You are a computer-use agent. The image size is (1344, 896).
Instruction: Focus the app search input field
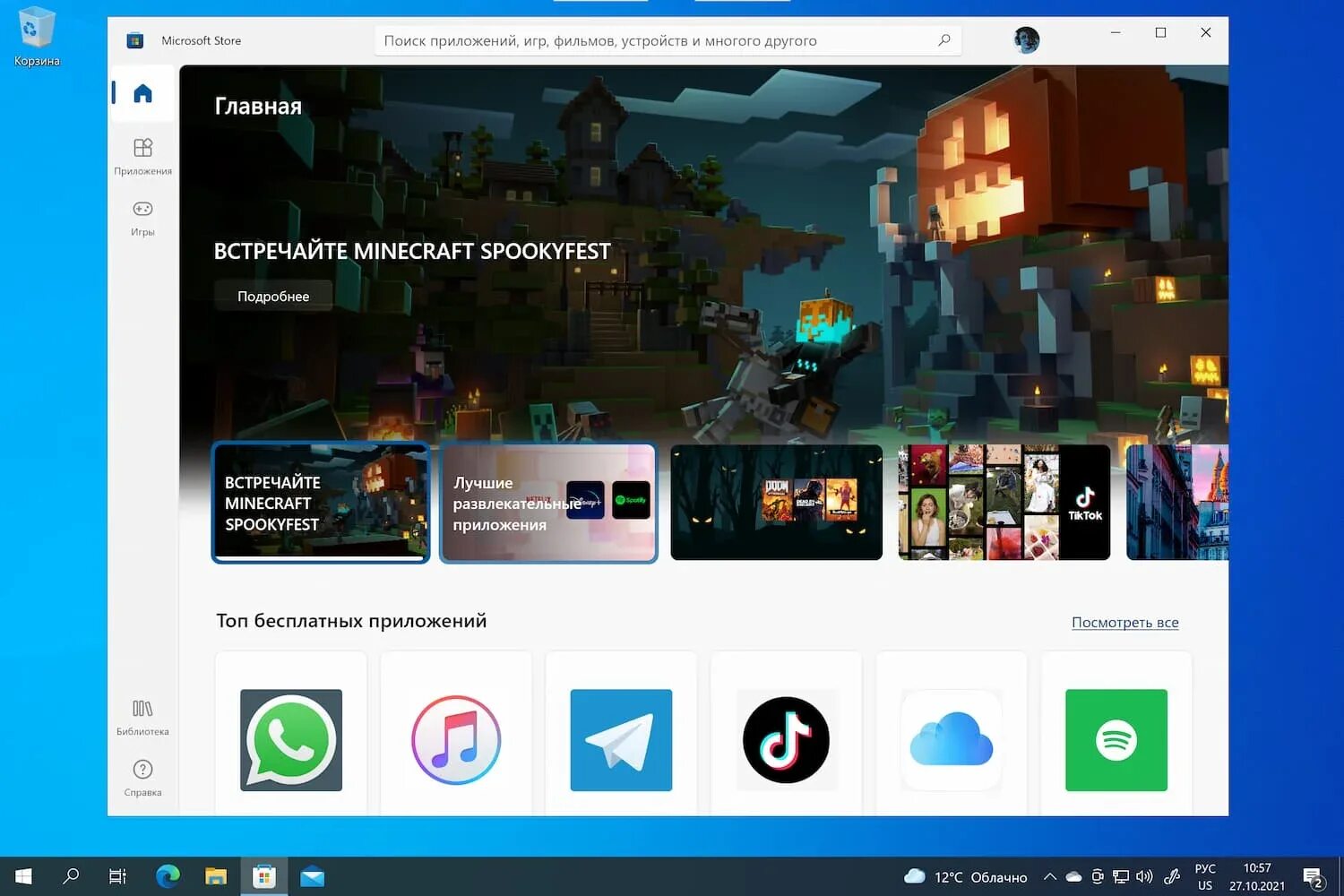(x=668, y=40)
